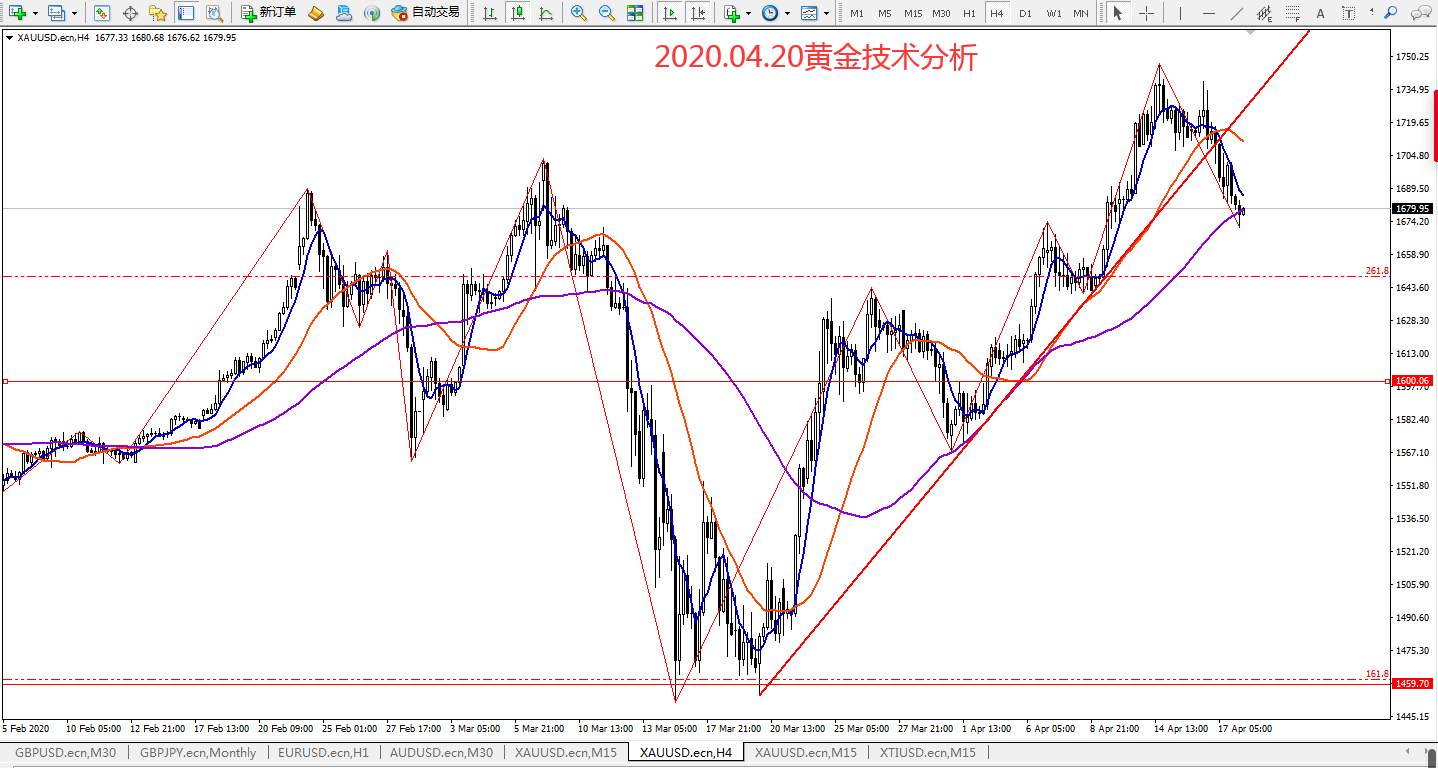Select the M30 timeframe button
Screen dimensions: 1438x768
coord(941,13)
